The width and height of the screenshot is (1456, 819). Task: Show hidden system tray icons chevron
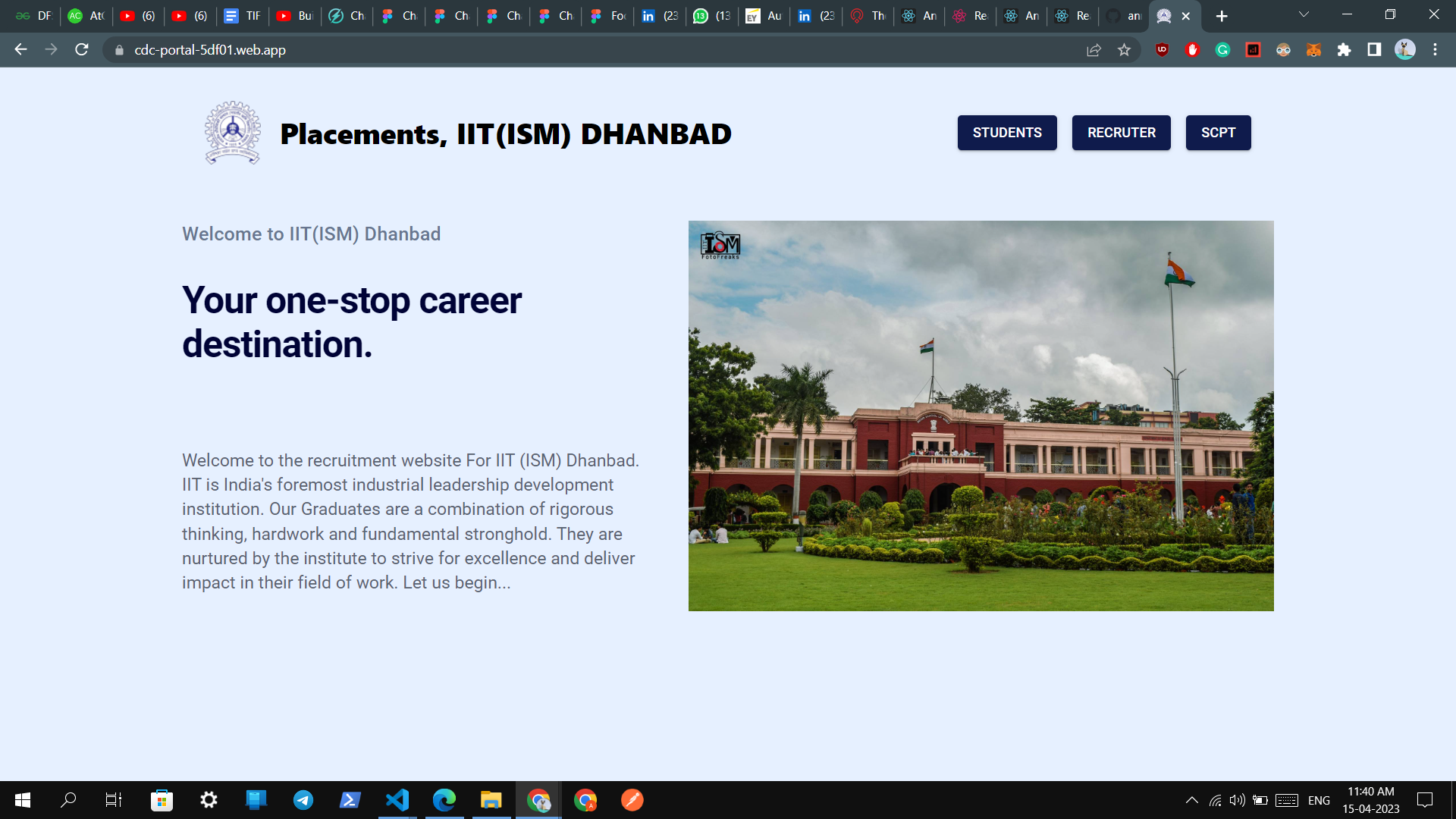coord(1191,800)
